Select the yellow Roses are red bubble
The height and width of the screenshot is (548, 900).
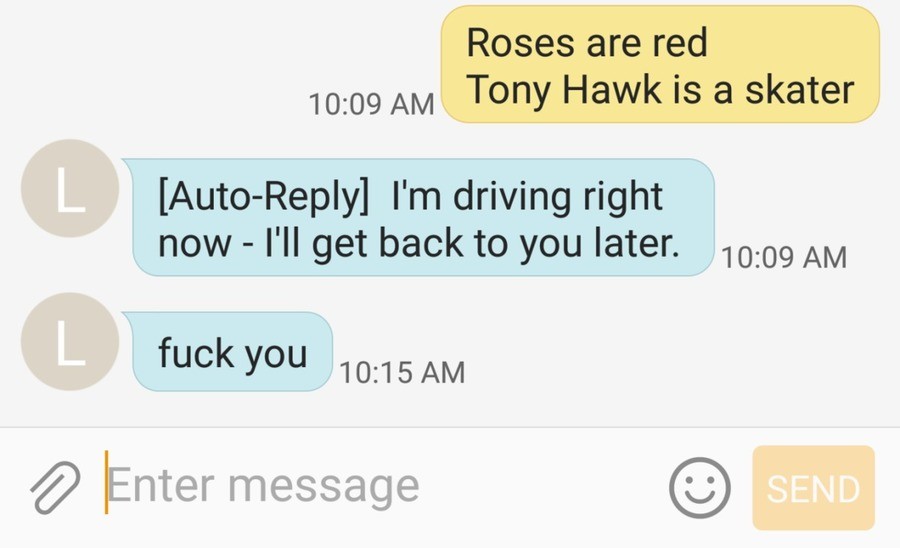tap(660, 64)
